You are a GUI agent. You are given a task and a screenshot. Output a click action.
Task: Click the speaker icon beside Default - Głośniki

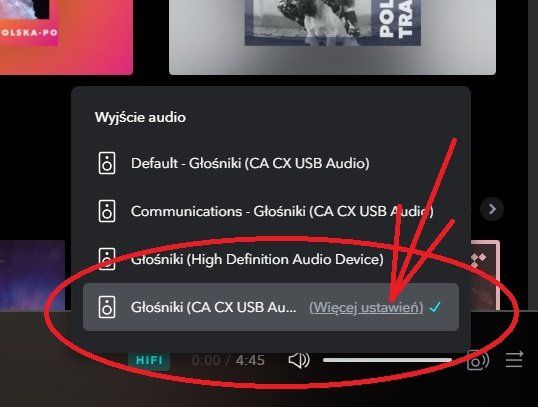click(x=107, y=163)
